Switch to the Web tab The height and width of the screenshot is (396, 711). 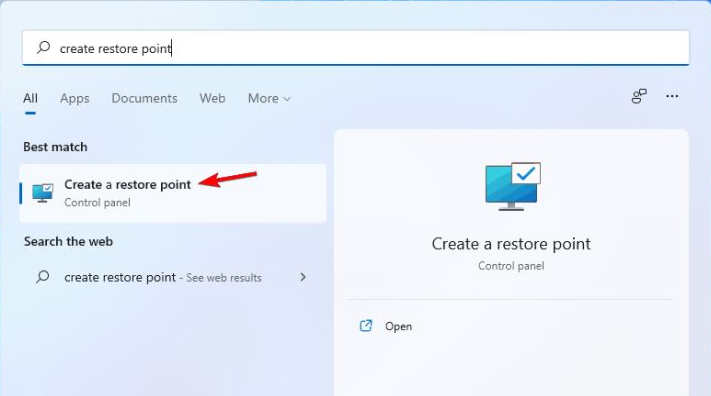pos(212,98)
